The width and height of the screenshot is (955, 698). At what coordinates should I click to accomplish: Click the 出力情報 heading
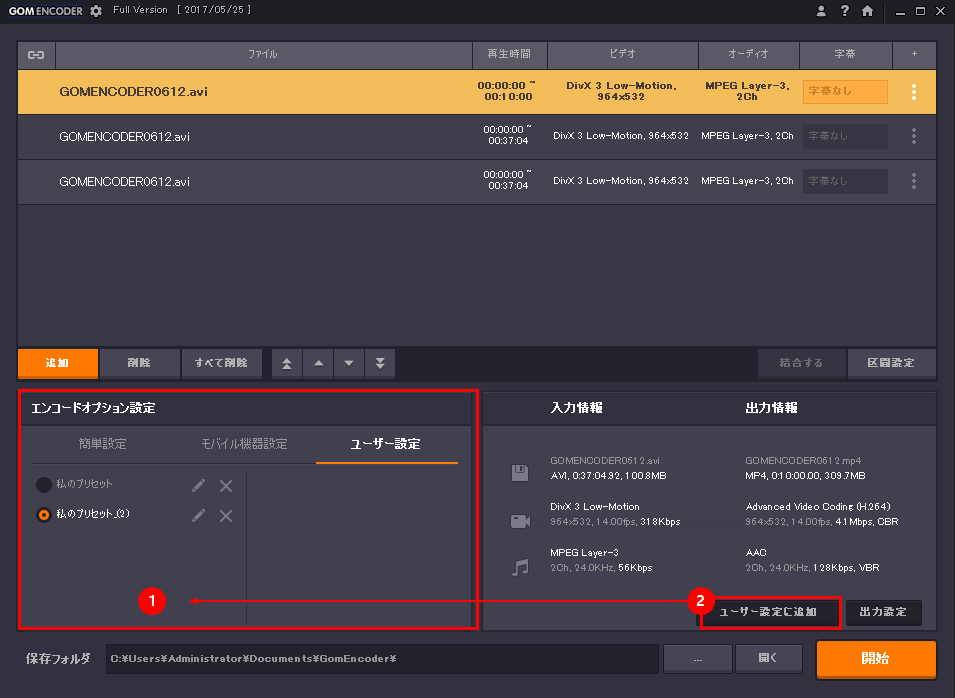point(772,408)
